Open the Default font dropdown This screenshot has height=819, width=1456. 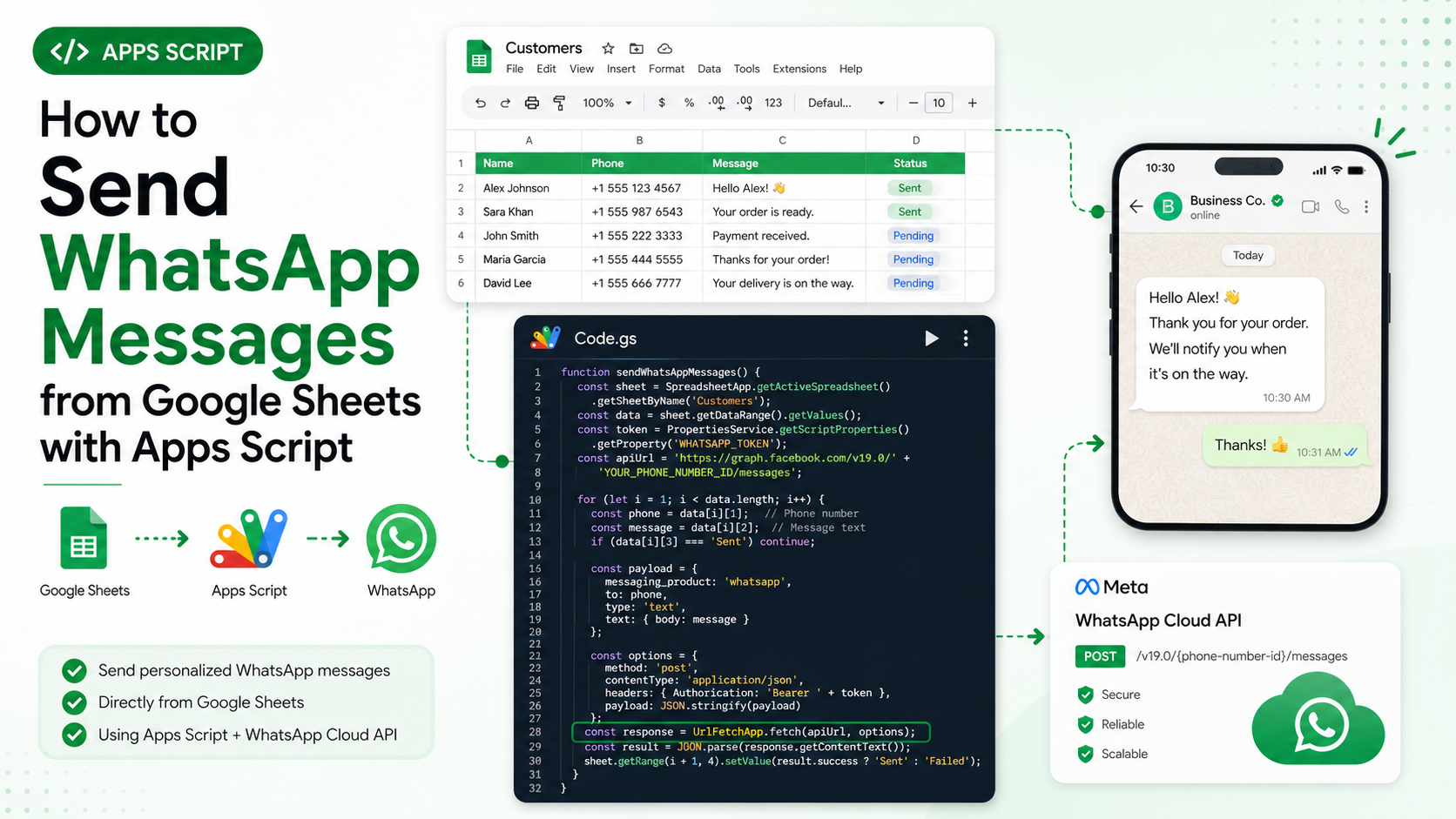click(x=846, y=103)
